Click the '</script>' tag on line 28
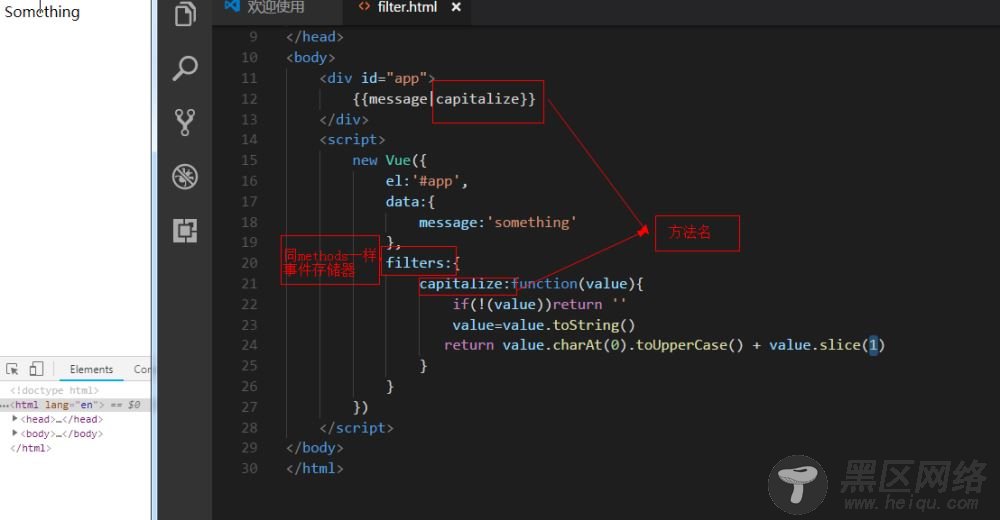 click(357, 427)
